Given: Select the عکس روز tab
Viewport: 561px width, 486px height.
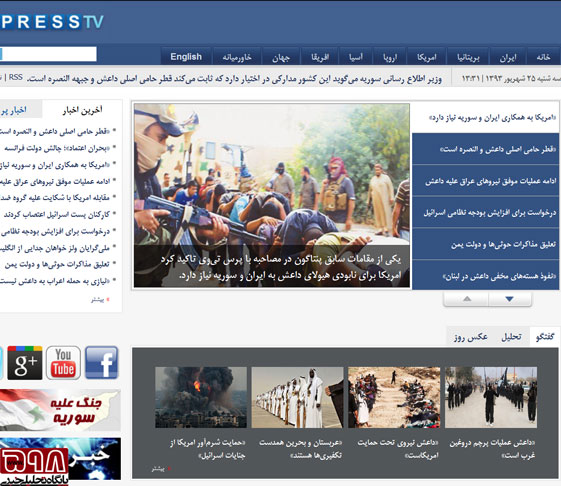Looking at the screenshot, I should tap(470, 336).
